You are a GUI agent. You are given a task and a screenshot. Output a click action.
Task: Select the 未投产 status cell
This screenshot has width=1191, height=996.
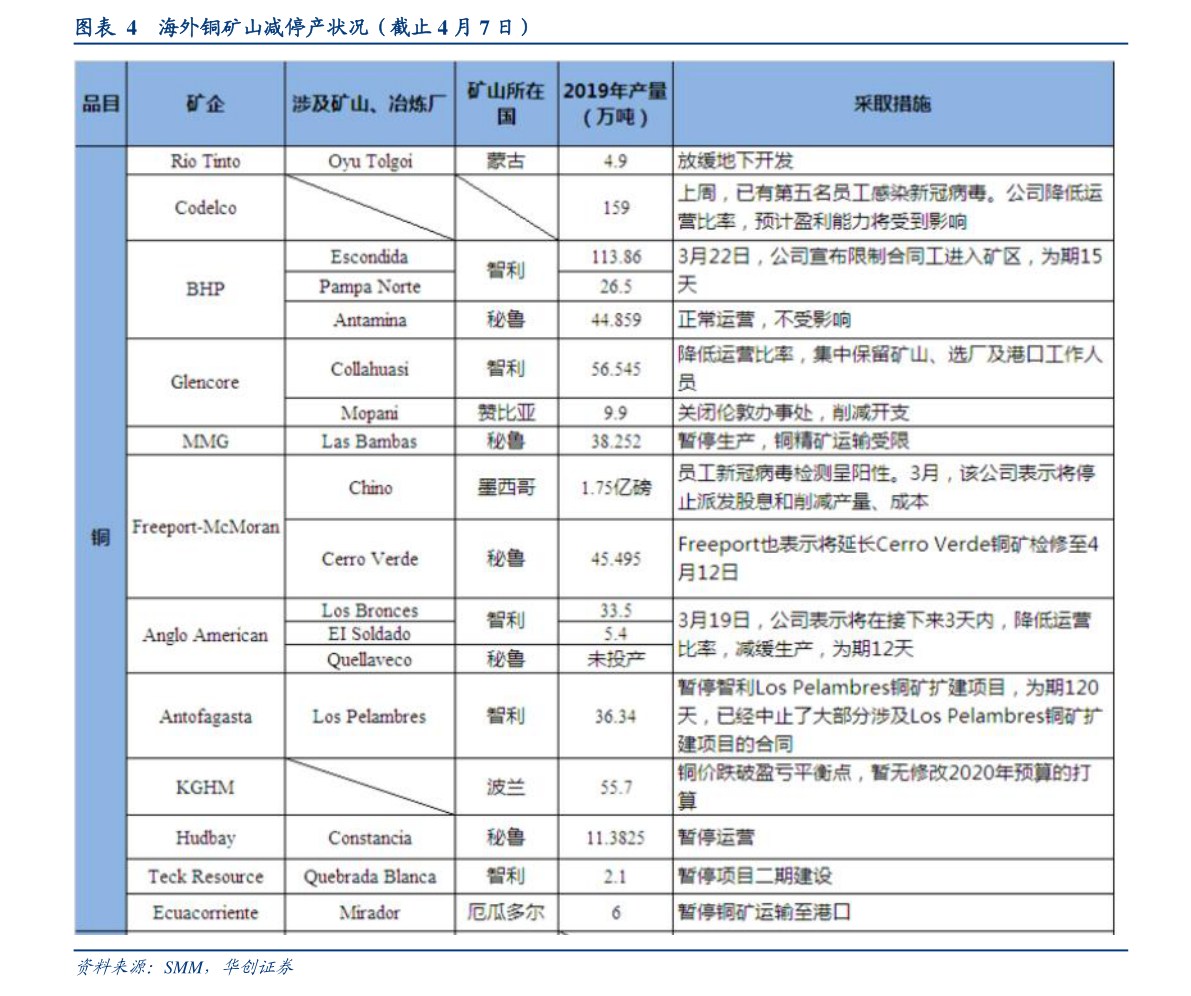coord(615,659)
